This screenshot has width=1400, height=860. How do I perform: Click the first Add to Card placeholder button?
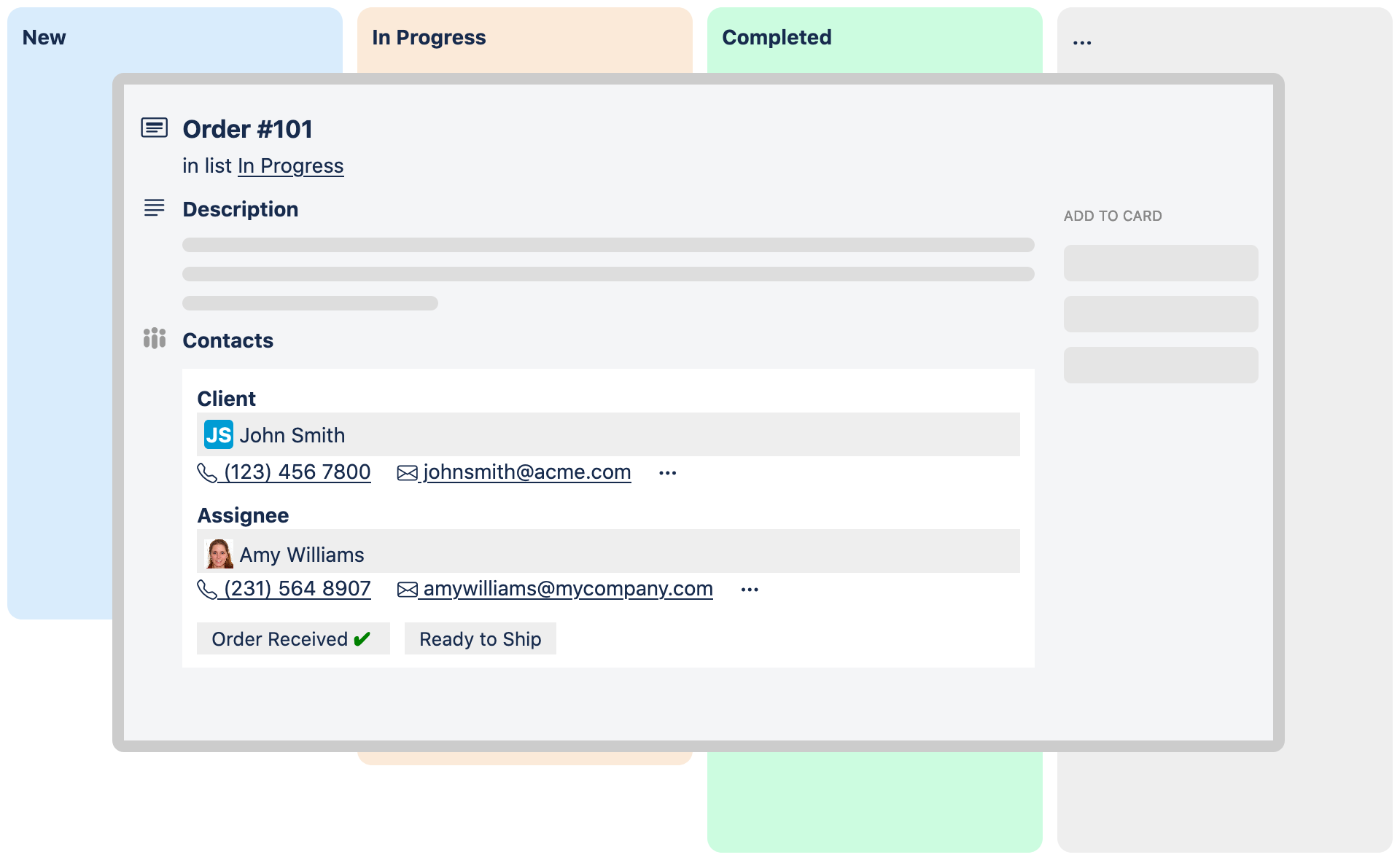coord(1160,263)
